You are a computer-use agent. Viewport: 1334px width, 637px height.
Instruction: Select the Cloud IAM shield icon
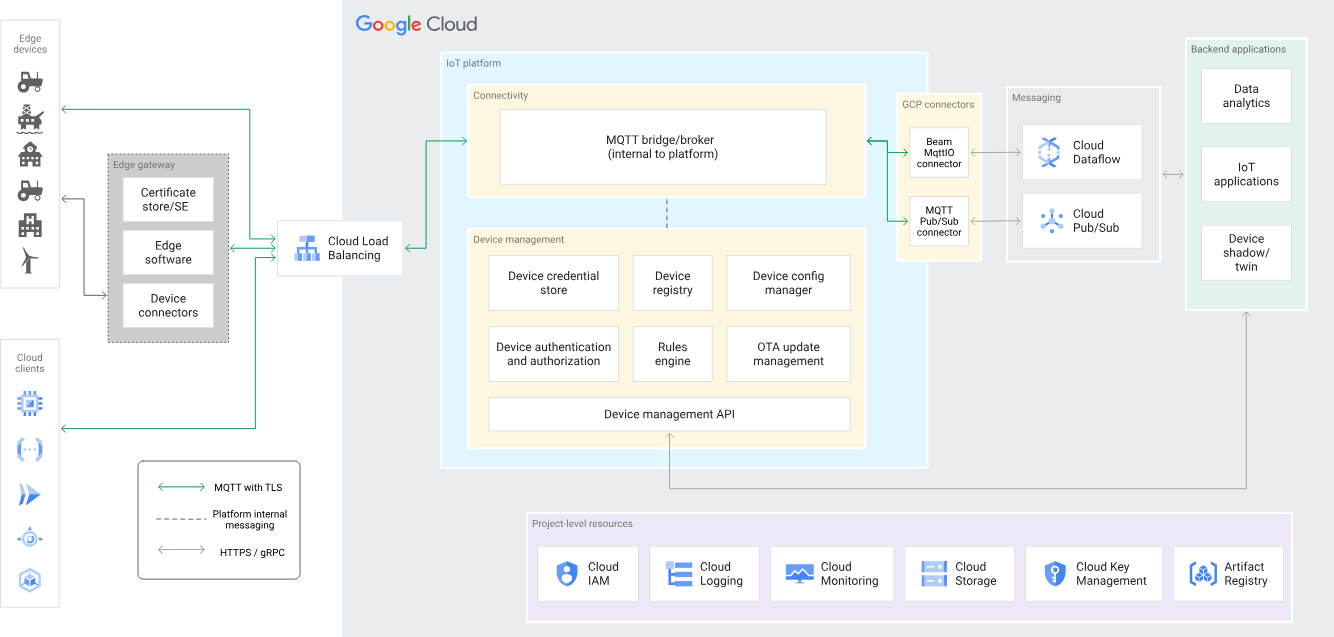coord(567,573)
